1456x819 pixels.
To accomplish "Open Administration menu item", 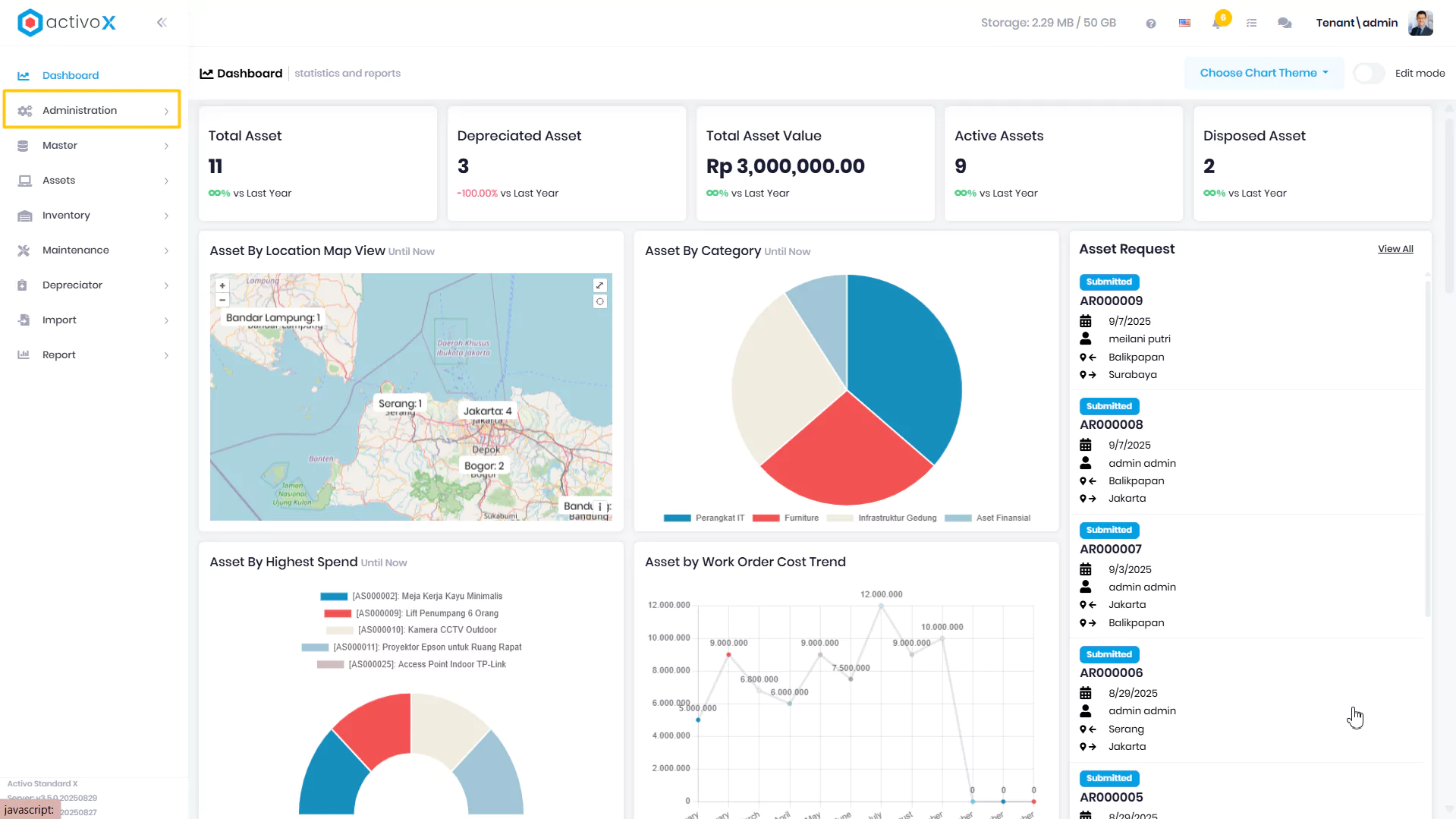I will (x=93, y=111).
